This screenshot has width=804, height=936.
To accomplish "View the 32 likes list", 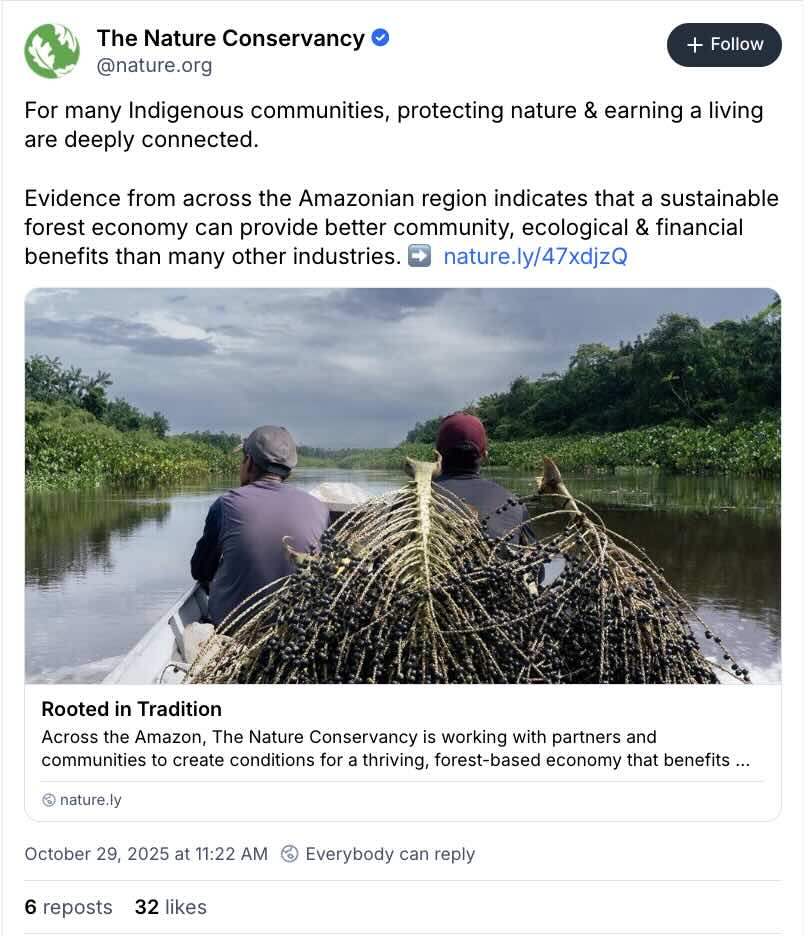I will [170, 907].
